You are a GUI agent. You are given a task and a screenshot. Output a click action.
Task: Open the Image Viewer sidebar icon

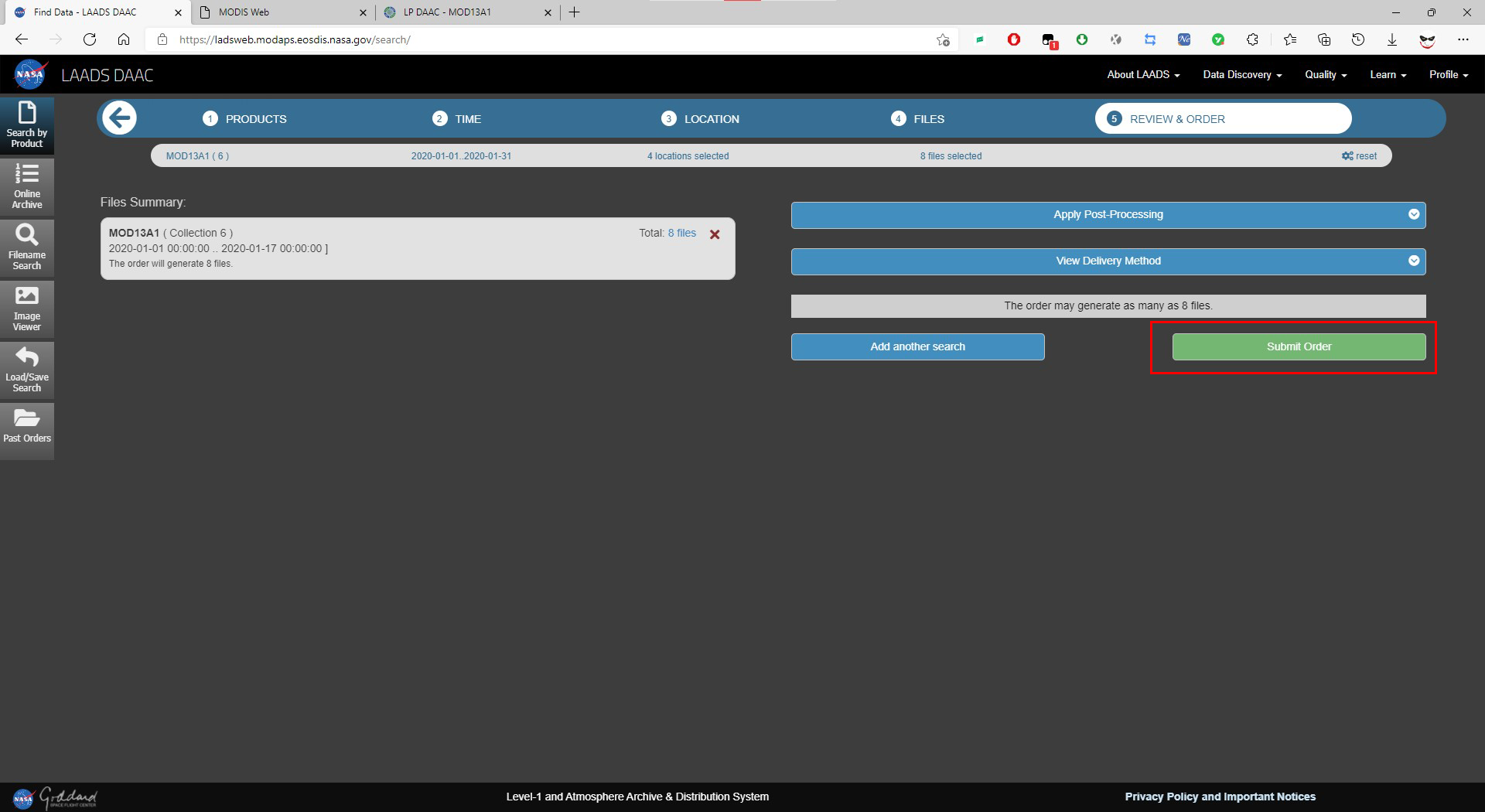click(27, 309)
